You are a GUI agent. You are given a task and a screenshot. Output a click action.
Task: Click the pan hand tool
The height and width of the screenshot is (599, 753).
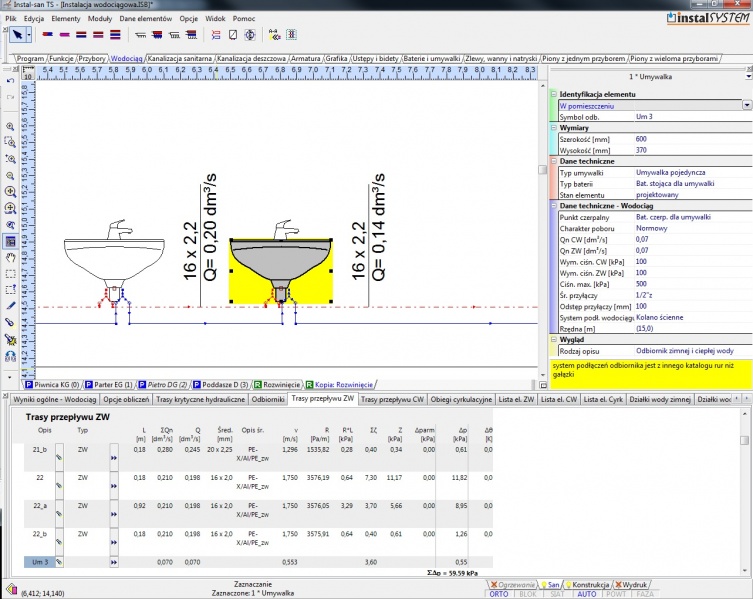point(10,257)
